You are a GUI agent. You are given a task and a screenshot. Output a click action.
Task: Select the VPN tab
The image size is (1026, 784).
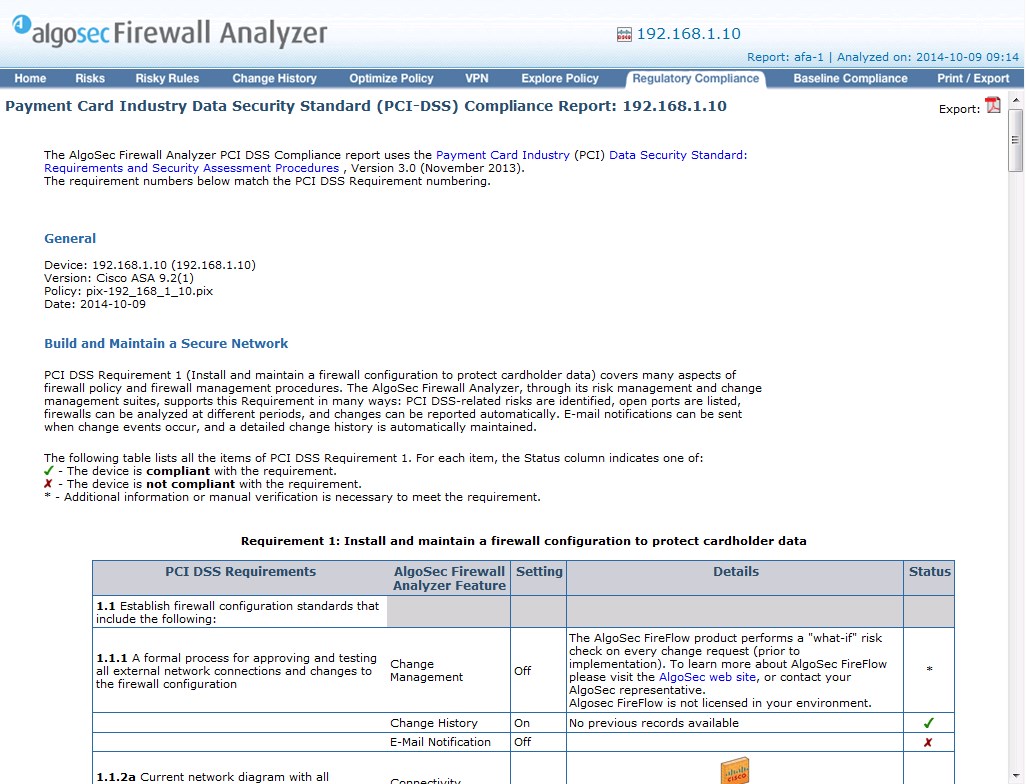[477, 79]
